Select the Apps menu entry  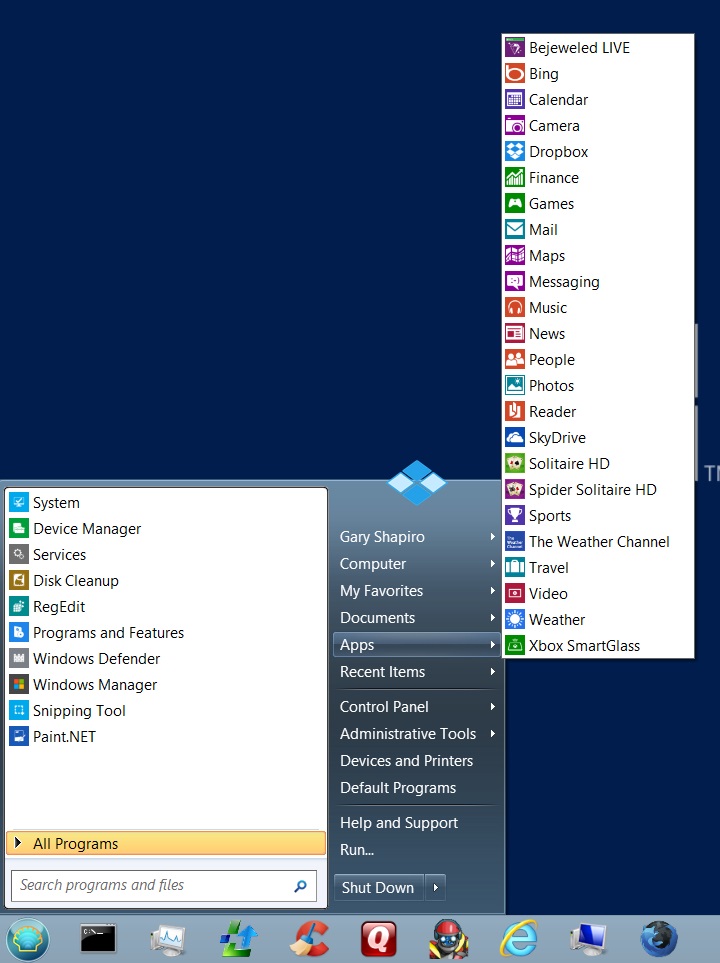417,645
